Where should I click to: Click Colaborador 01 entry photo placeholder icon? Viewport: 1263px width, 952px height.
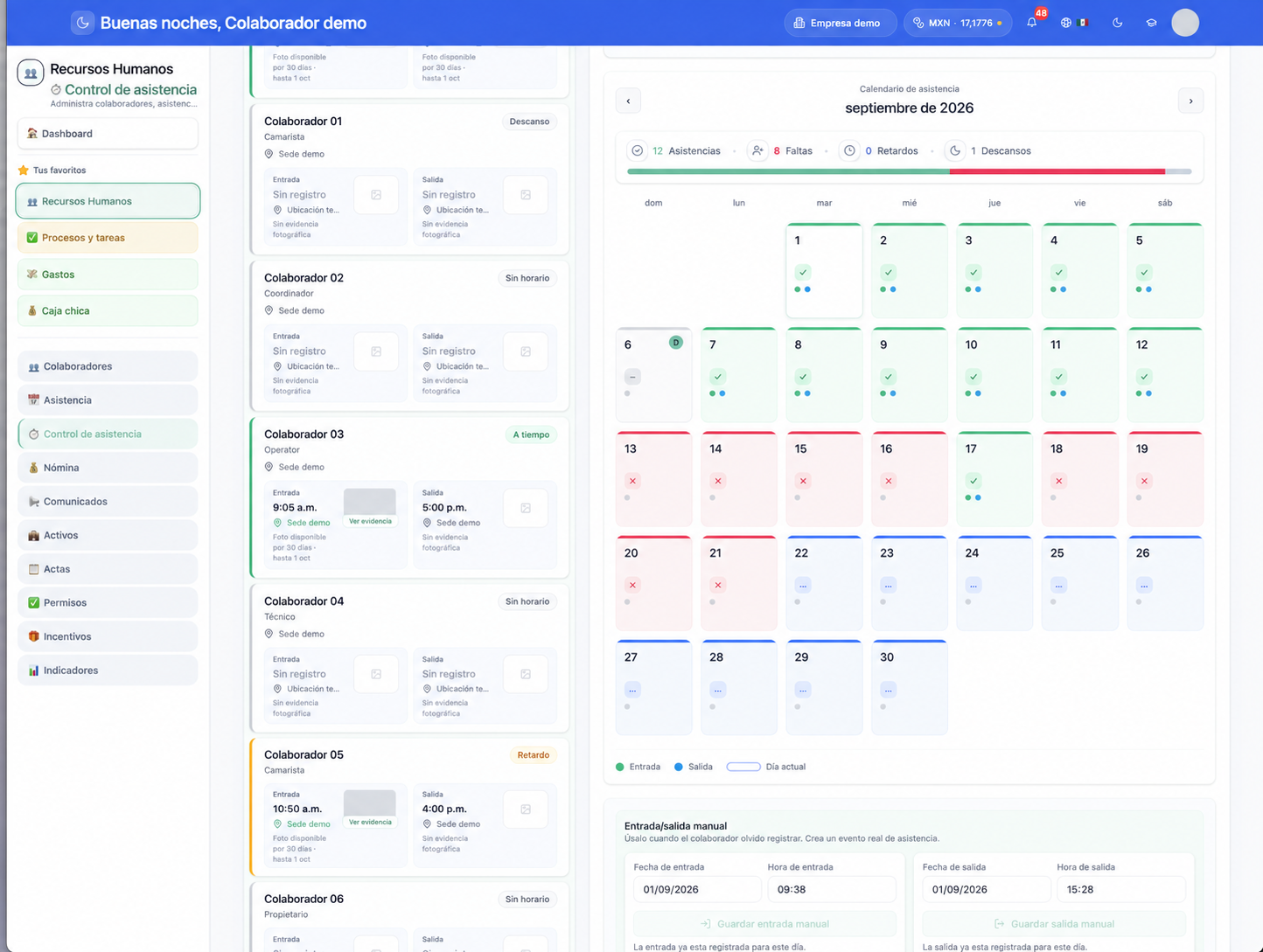(376, 195)
